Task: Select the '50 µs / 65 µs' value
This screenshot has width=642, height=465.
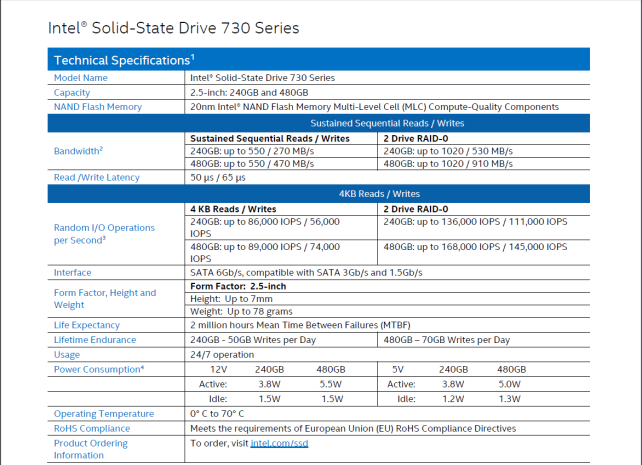Action: click(218, 178)
